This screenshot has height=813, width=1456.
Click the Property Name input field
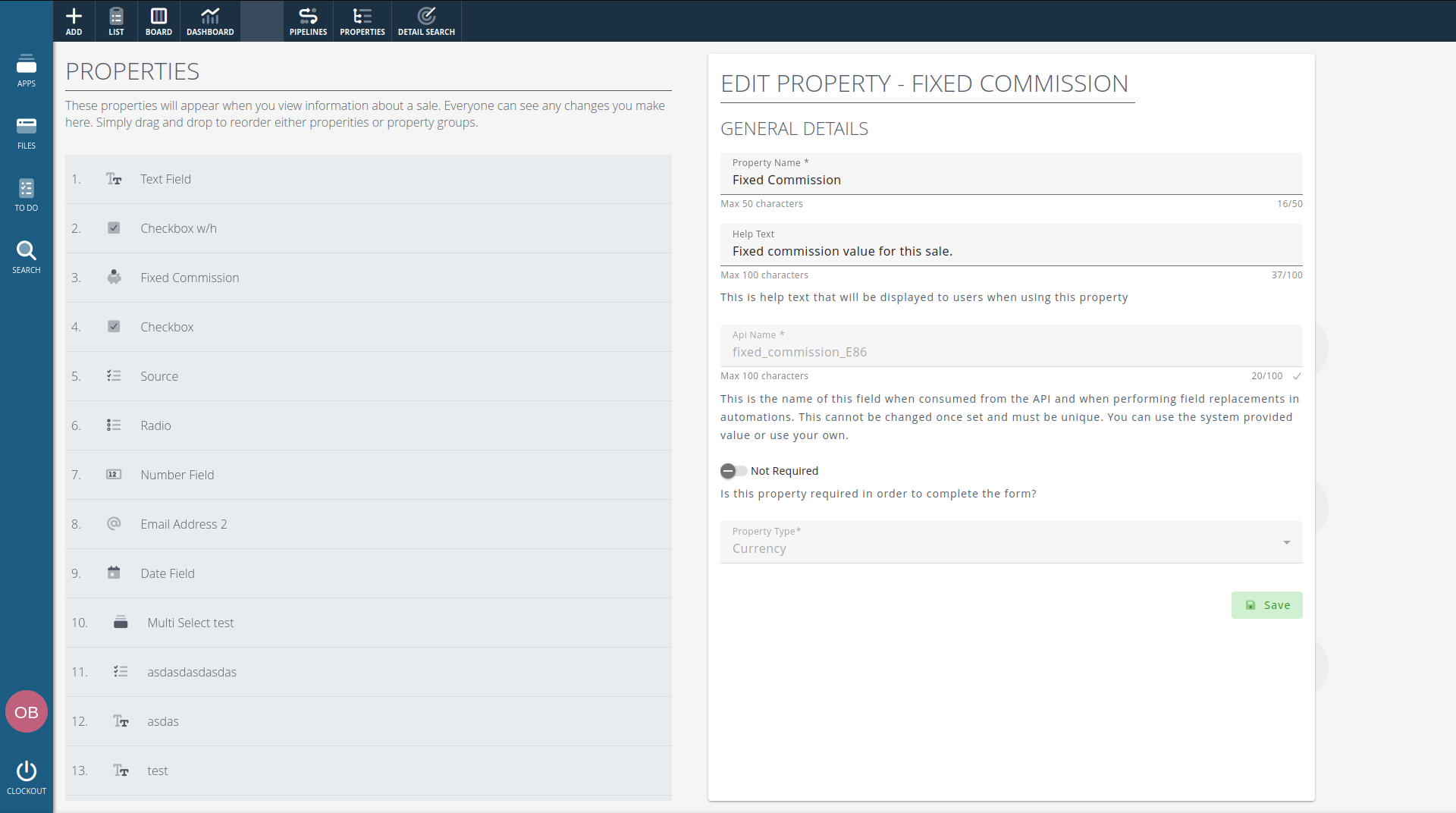pyautogui.click(x=1010, y=180)
